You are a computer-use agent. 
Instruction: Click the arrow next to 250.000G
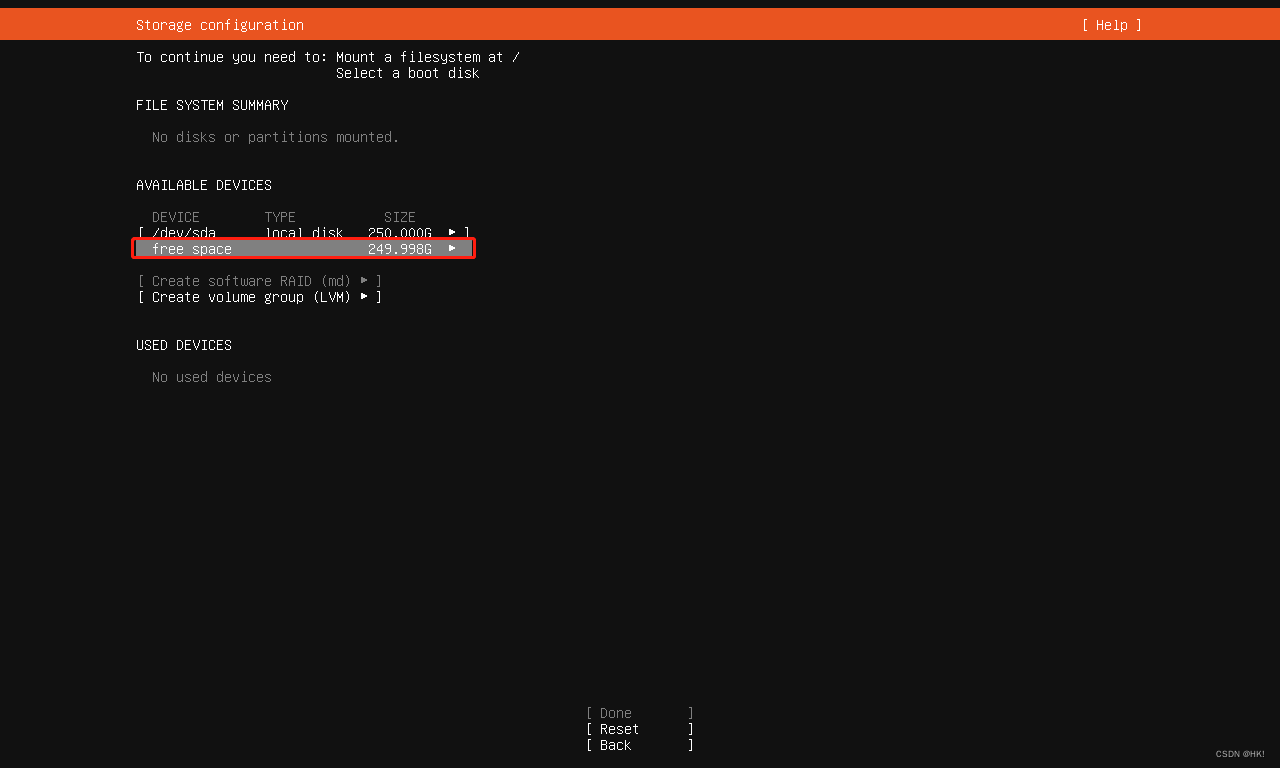pos(452,232)
